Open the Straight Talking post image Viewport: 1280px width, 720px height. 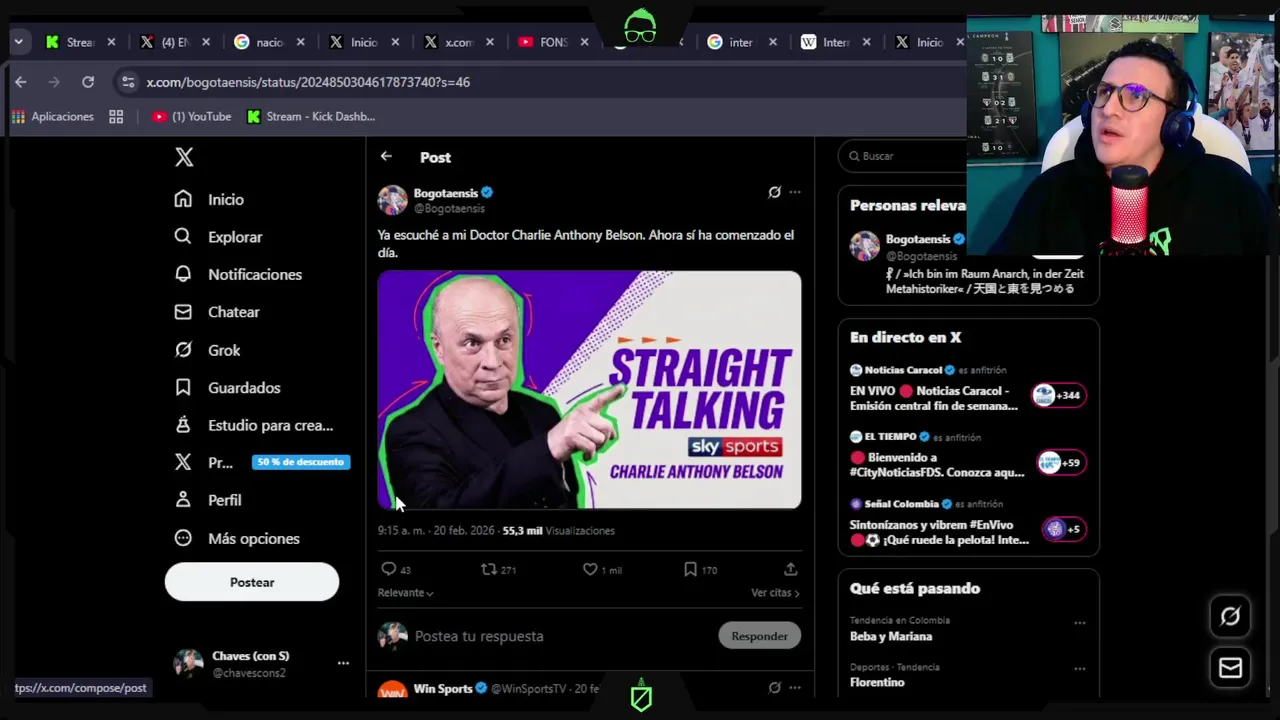pos(589,390)
